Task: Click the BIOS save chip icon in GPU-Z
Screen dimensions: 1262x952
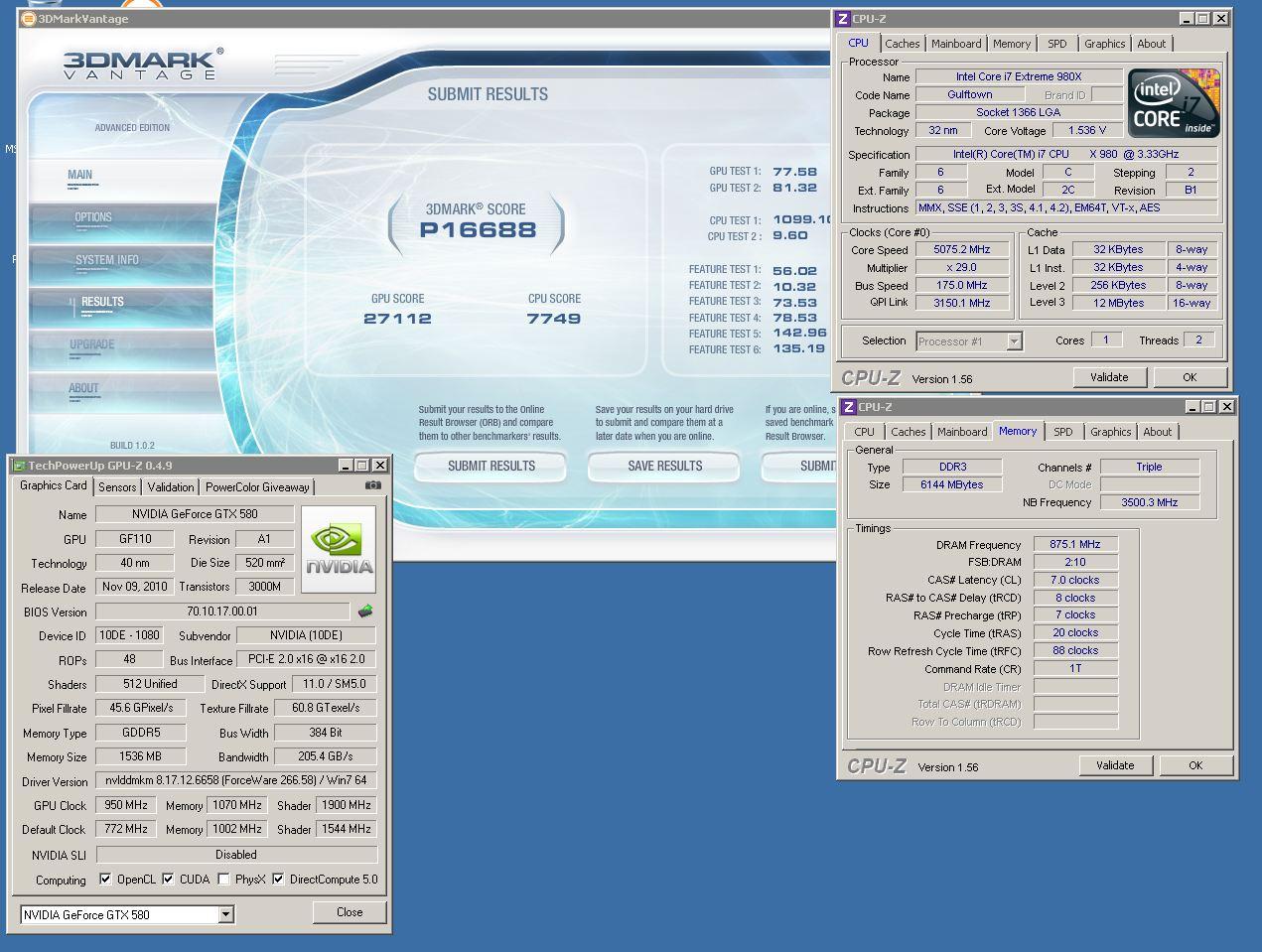Action: click(x=365, y=612)
